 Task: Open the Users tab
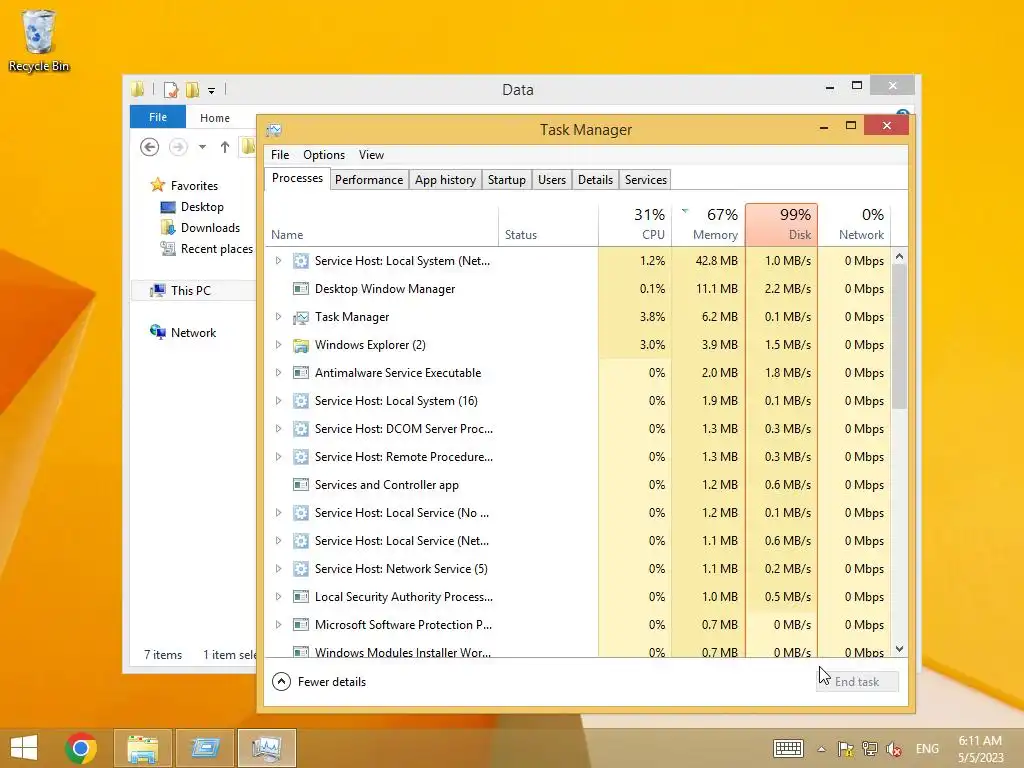(x=552, y=180)
